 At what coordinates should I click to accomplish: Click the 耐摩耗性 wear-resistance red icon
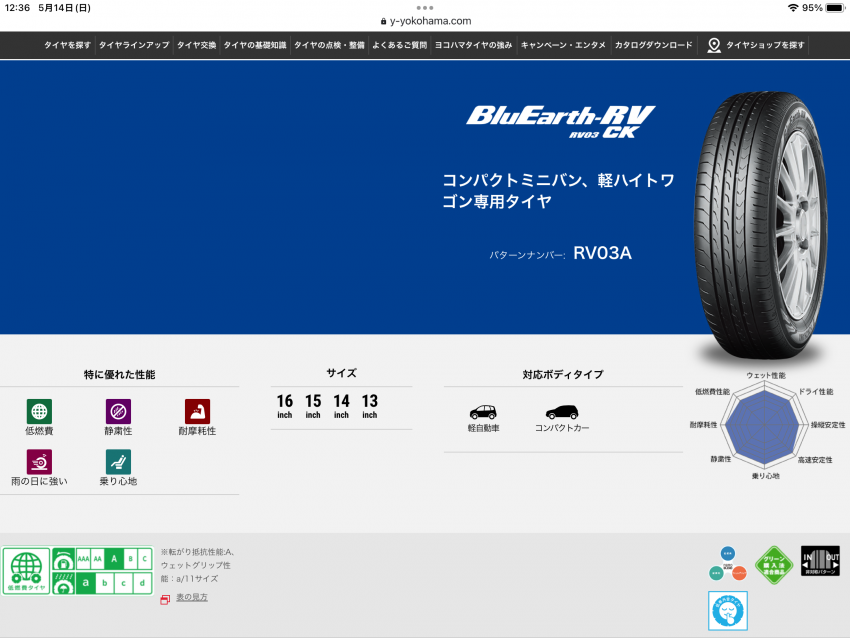[x=197, y=411]
